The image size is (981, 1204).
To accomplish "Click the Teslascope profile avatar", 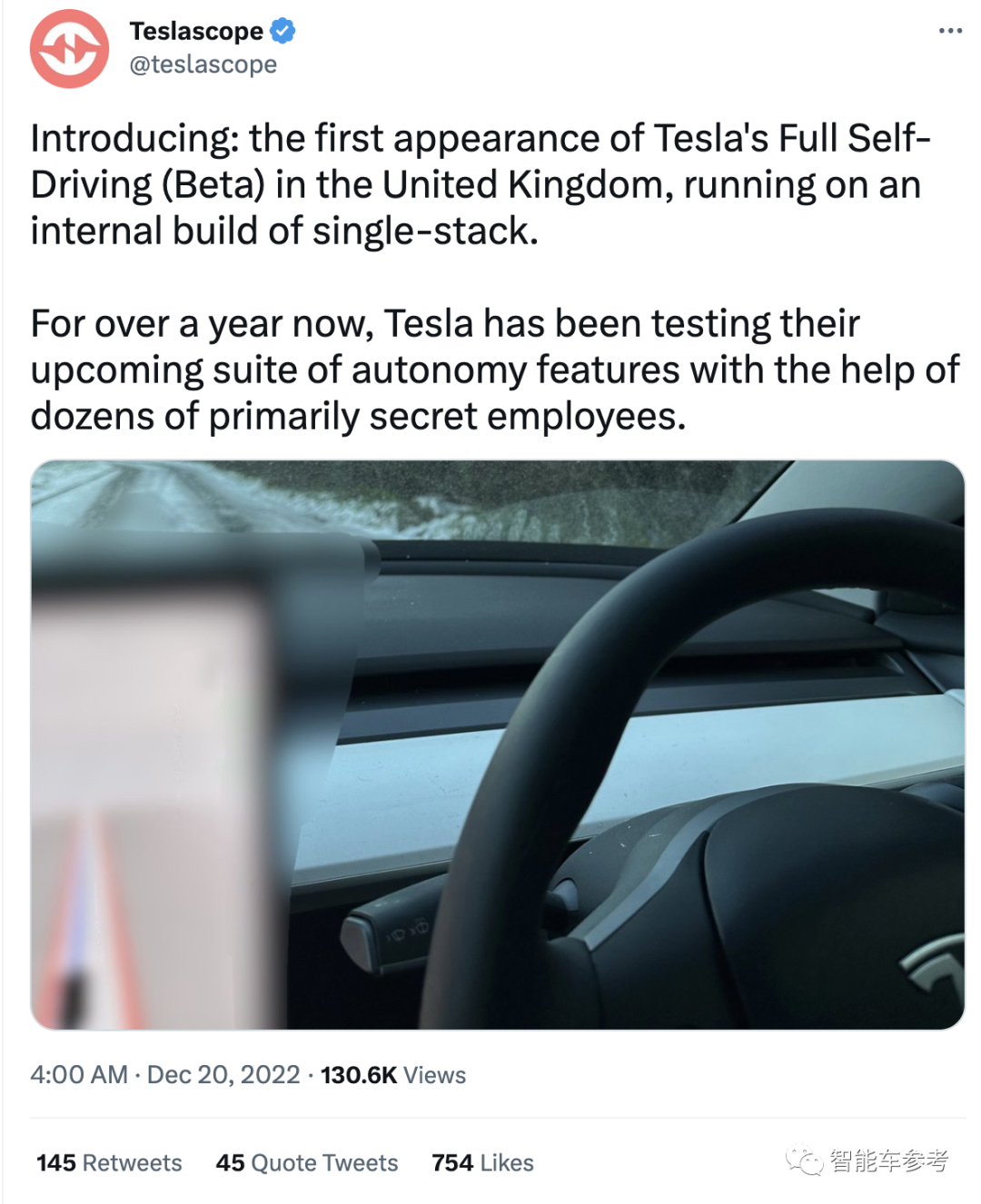I will tap(69, 49).
